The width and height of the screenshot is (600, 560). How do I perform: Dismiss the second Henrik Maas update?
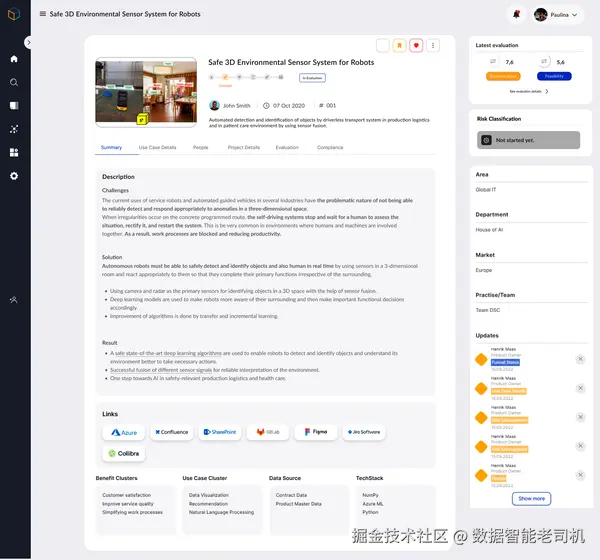(580, 388)
